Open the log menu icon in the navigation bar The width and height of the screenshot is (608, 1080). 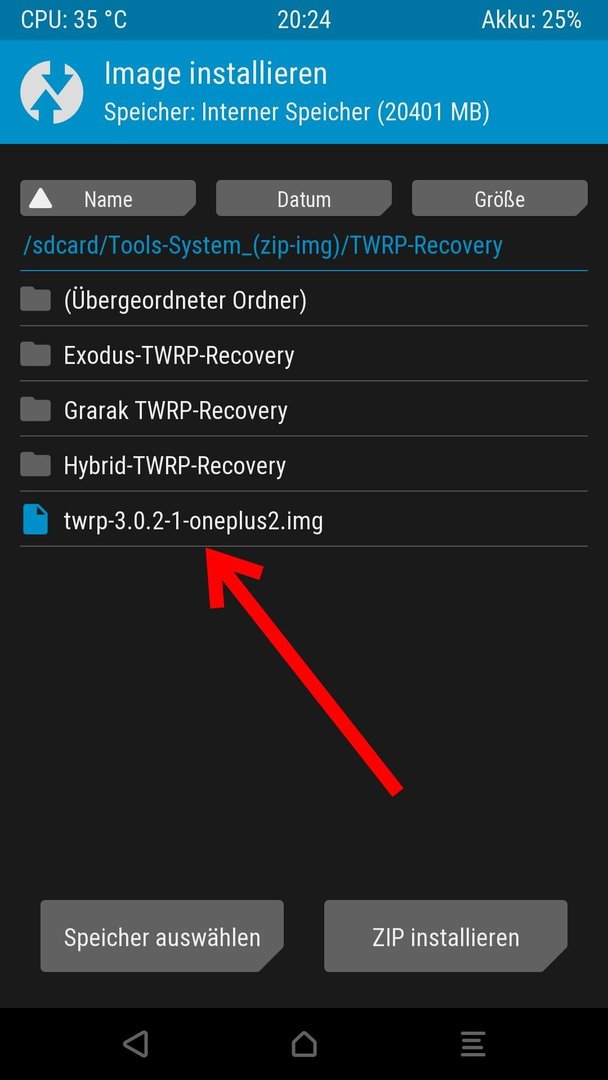pyautogui.click(x=472, y=1044)
